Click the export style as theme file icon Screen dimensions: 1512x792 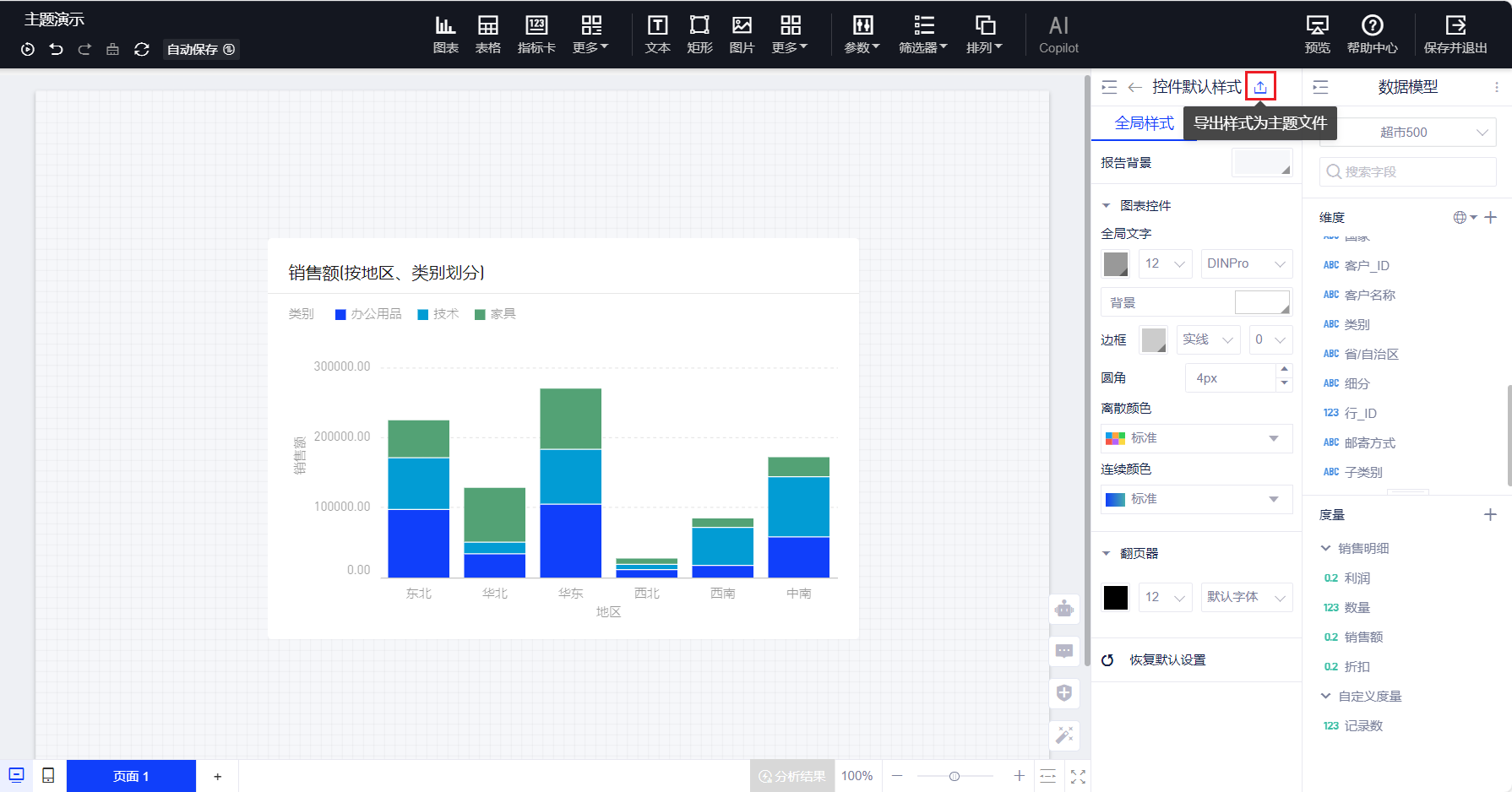tap(1259, 87)
